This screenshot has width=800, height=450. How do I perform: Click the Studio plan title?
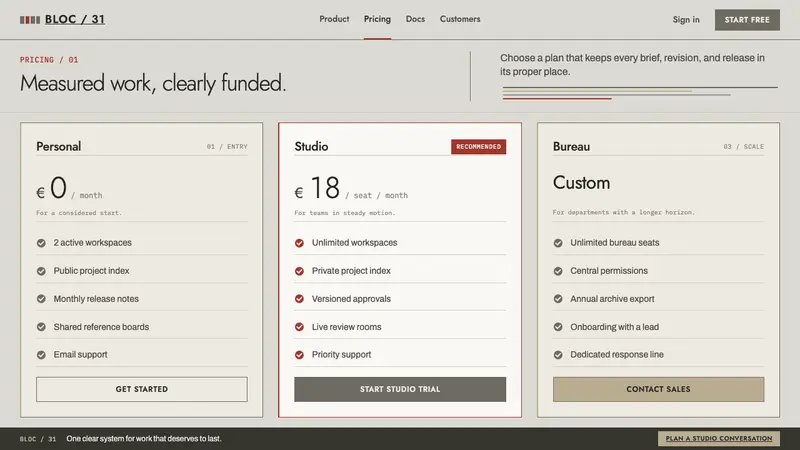[311, 146]
